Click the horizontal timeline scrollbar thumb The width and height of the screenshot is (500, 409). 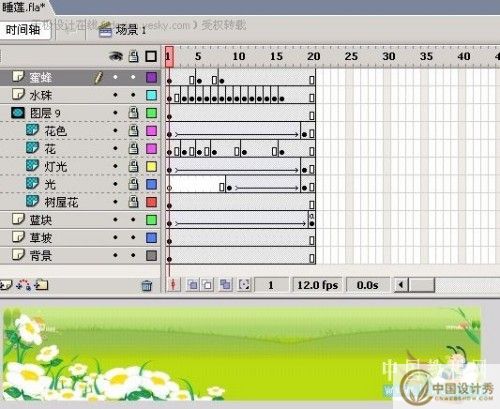[x=422, y=285]
